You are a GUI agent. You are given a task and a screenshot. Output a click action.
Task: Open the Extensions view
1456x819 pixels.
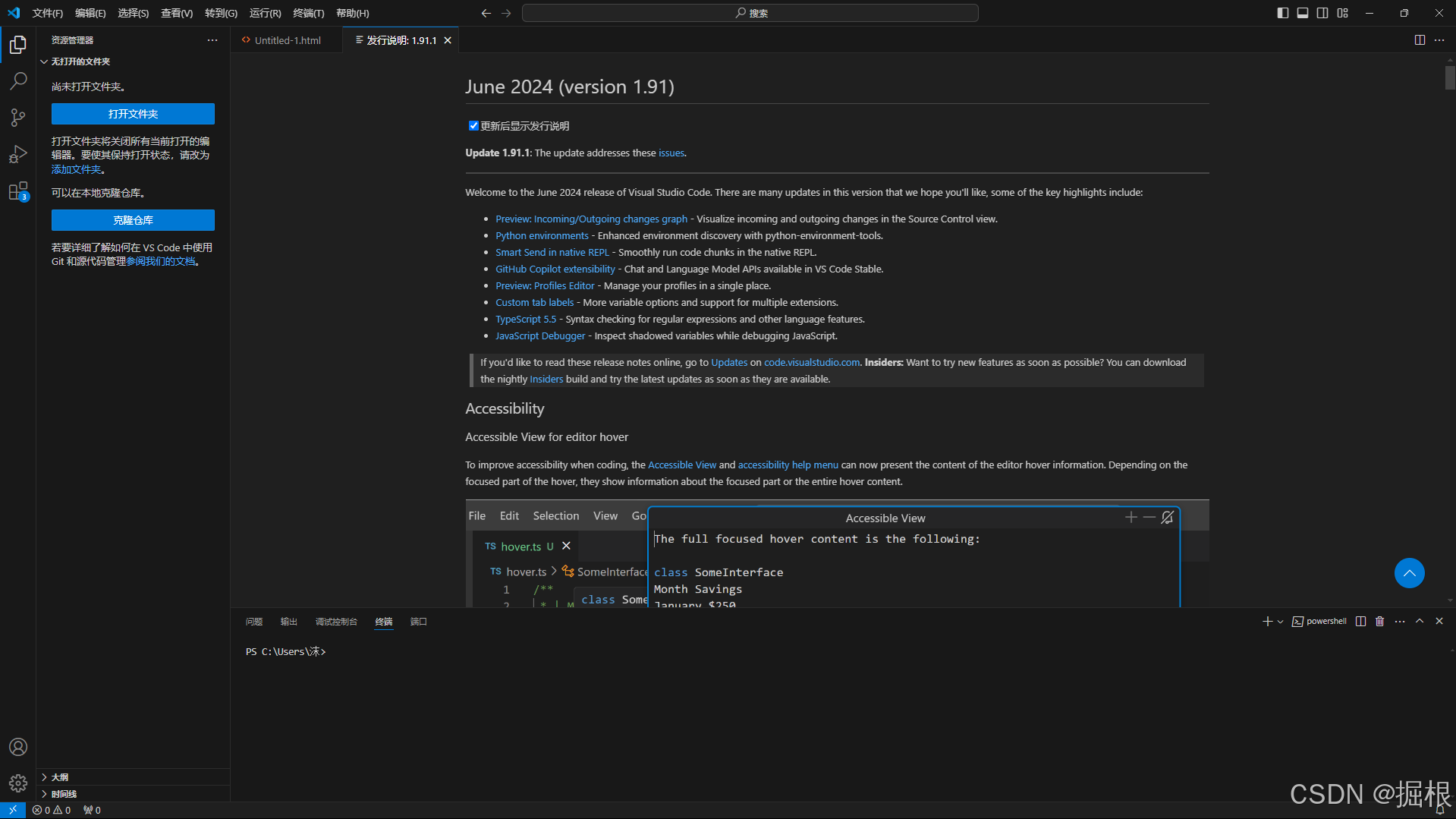(18, 191)
